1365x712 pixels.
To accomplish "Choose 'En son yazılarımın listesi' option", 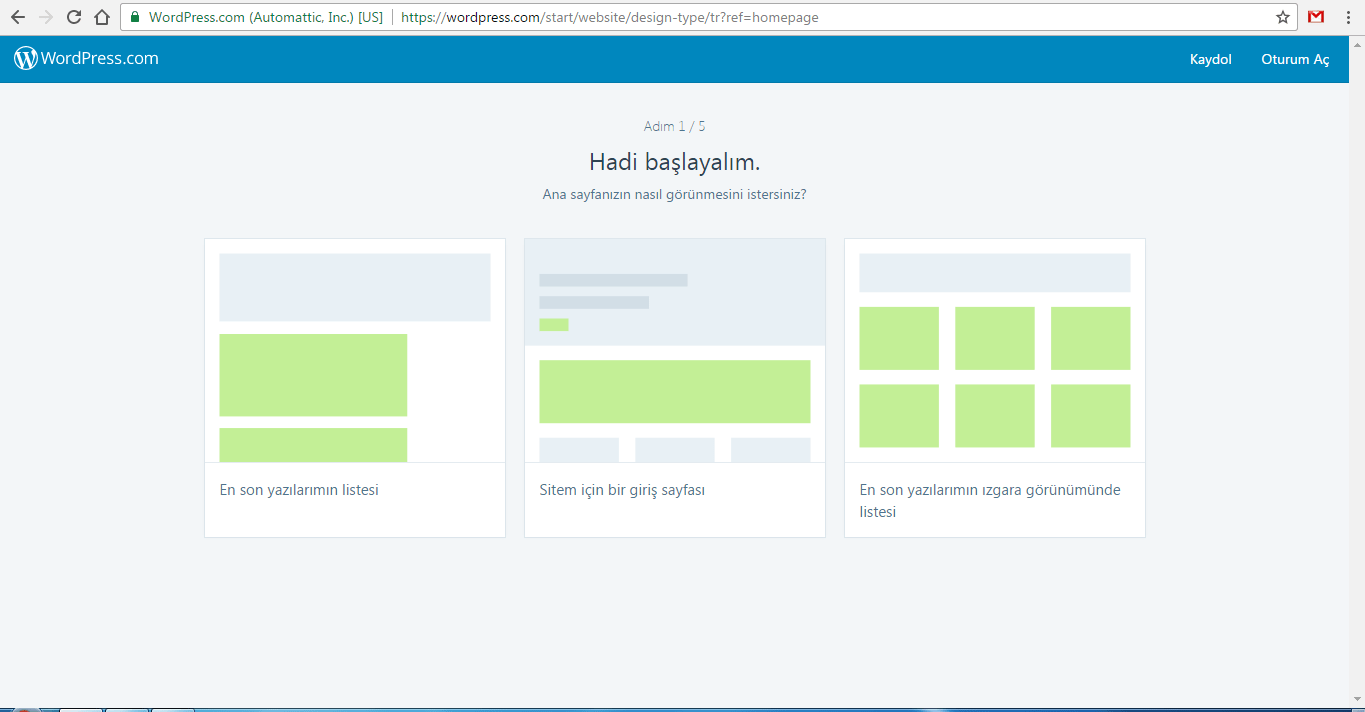I will tap(299, 490).
